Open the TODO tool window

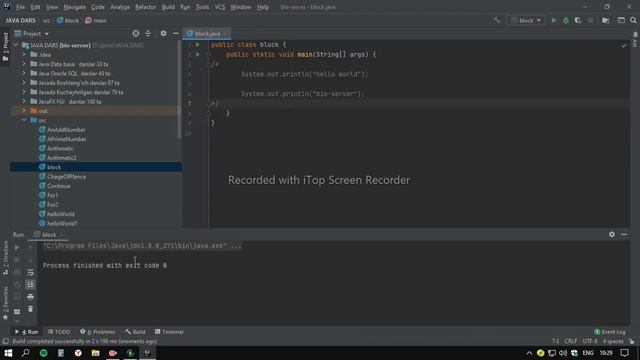59,332
